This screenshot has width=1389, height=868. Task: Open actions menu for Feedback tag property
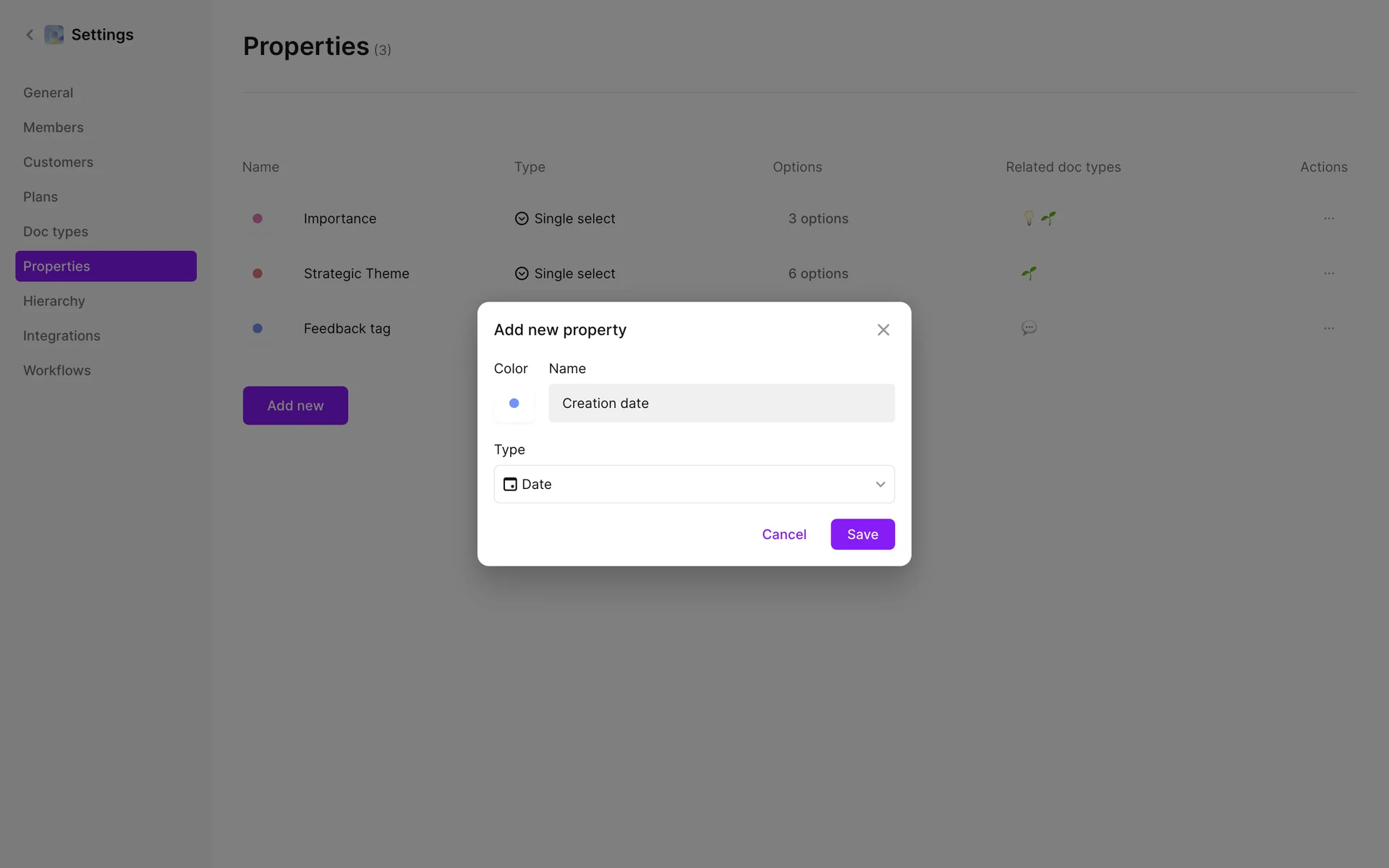point(1329,328)
